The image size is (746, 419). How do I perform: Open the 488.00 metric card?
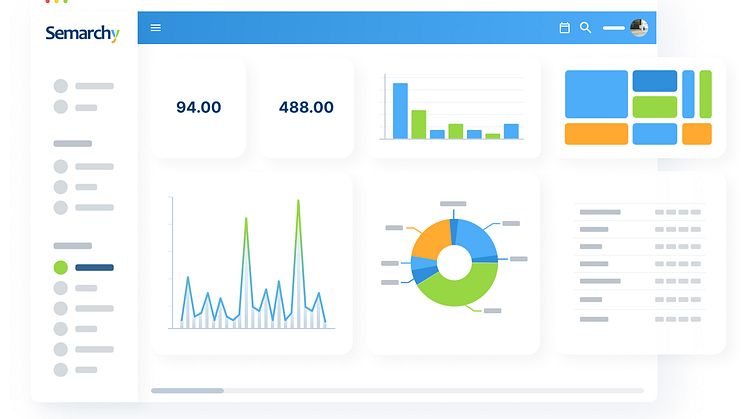pos(306,107)
